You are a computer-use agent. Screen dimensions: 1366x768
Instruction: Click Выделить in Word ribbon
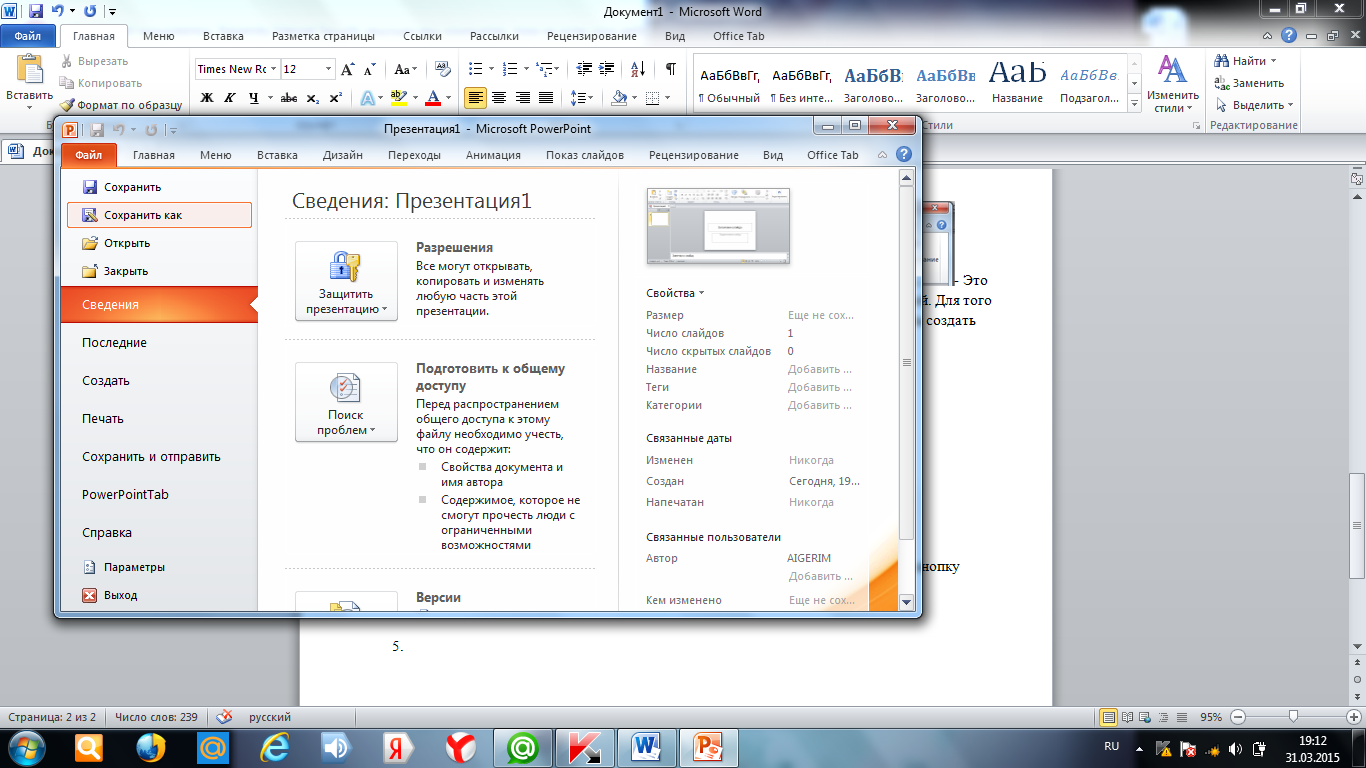click(1254, 105)
